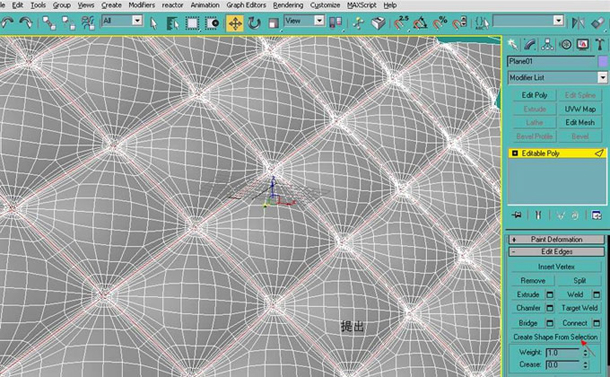Open the Help menu
This screenshot has height=377, width=610.
pos(390,5)
